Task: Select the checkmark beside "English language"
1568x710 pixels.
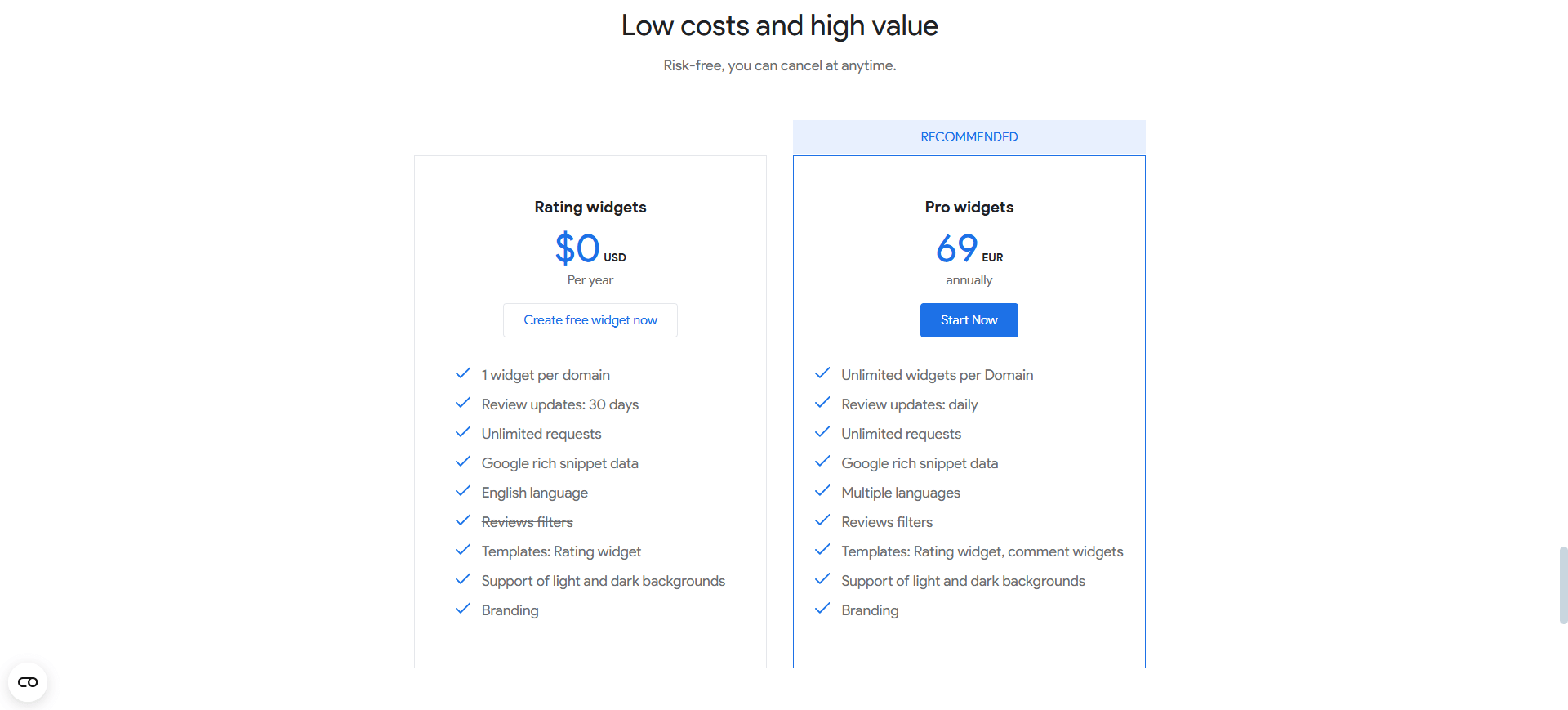Action: coord(463,491)
